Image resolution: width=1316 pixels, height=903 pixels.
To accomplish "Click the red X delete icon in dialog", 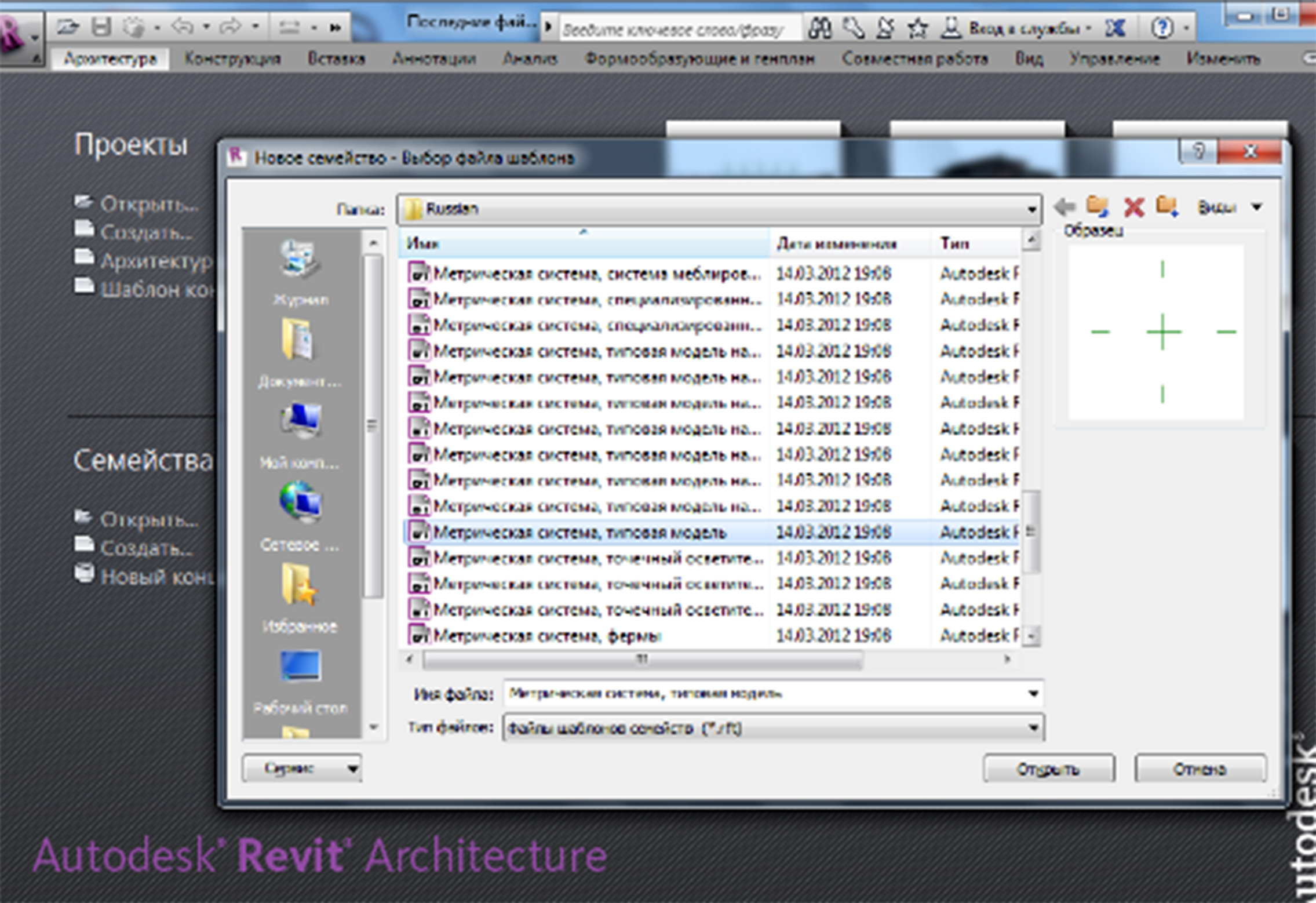I will coord(1133,207).
